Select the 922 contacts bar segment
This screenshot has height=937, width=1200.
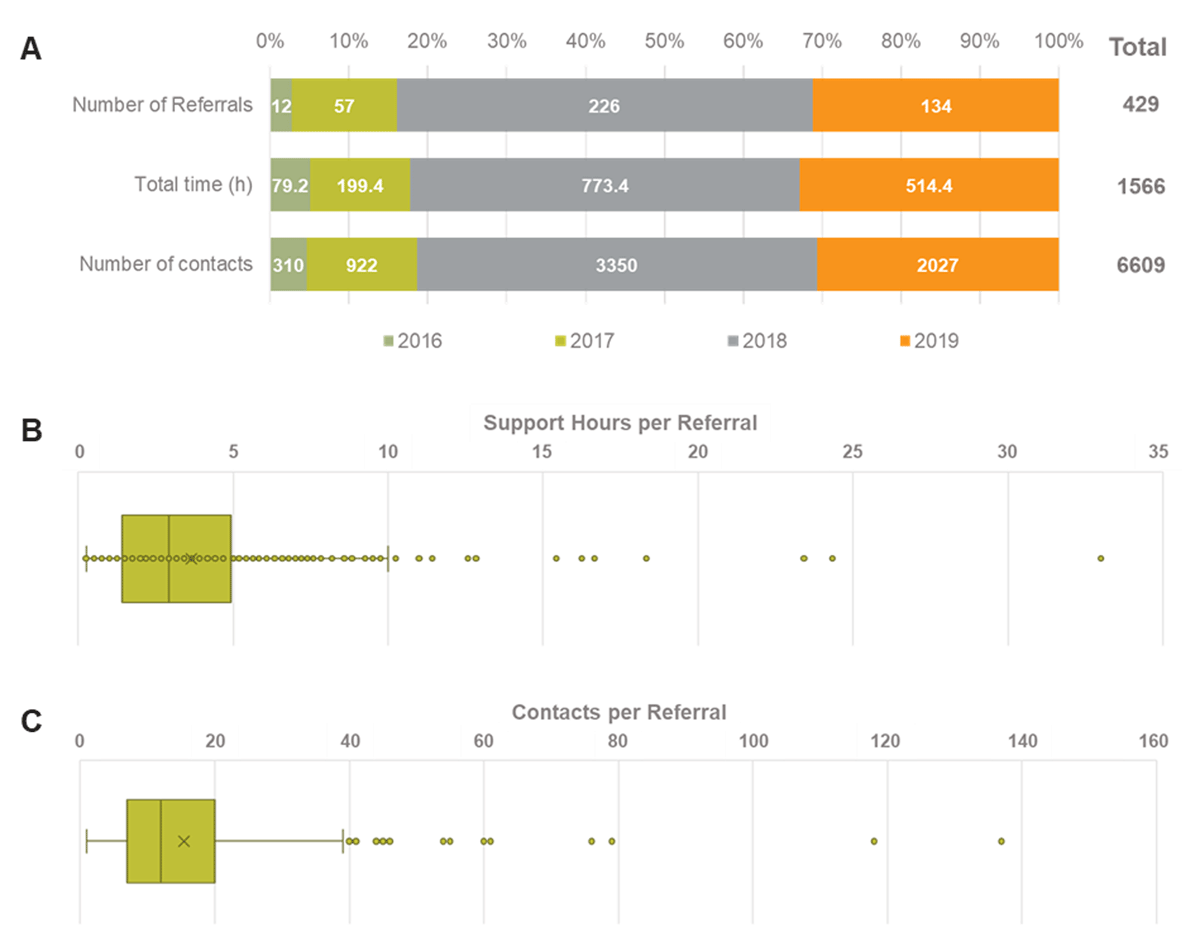[362, 265]
